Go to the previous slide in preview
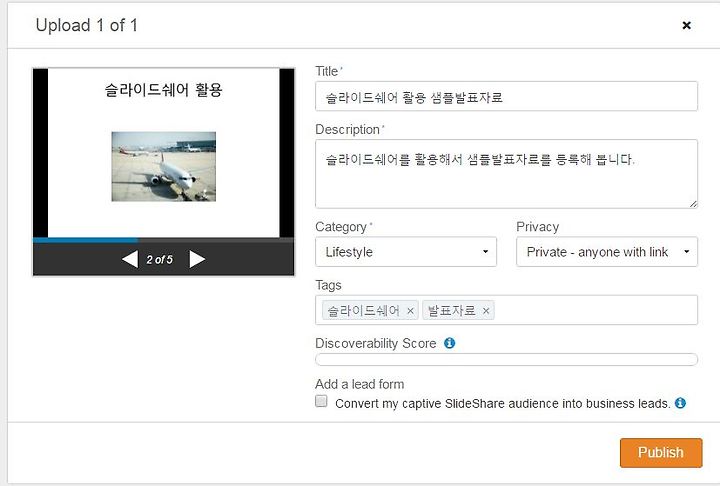Image resolution: width=720 pixels, height=486 pixels. 130,259
